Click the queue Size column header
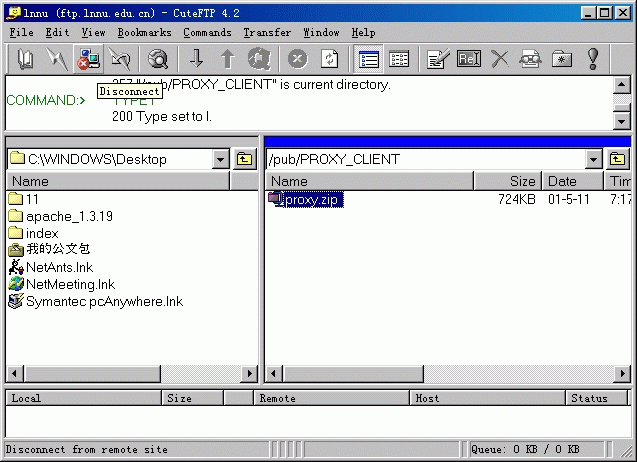 coord(193,398)
